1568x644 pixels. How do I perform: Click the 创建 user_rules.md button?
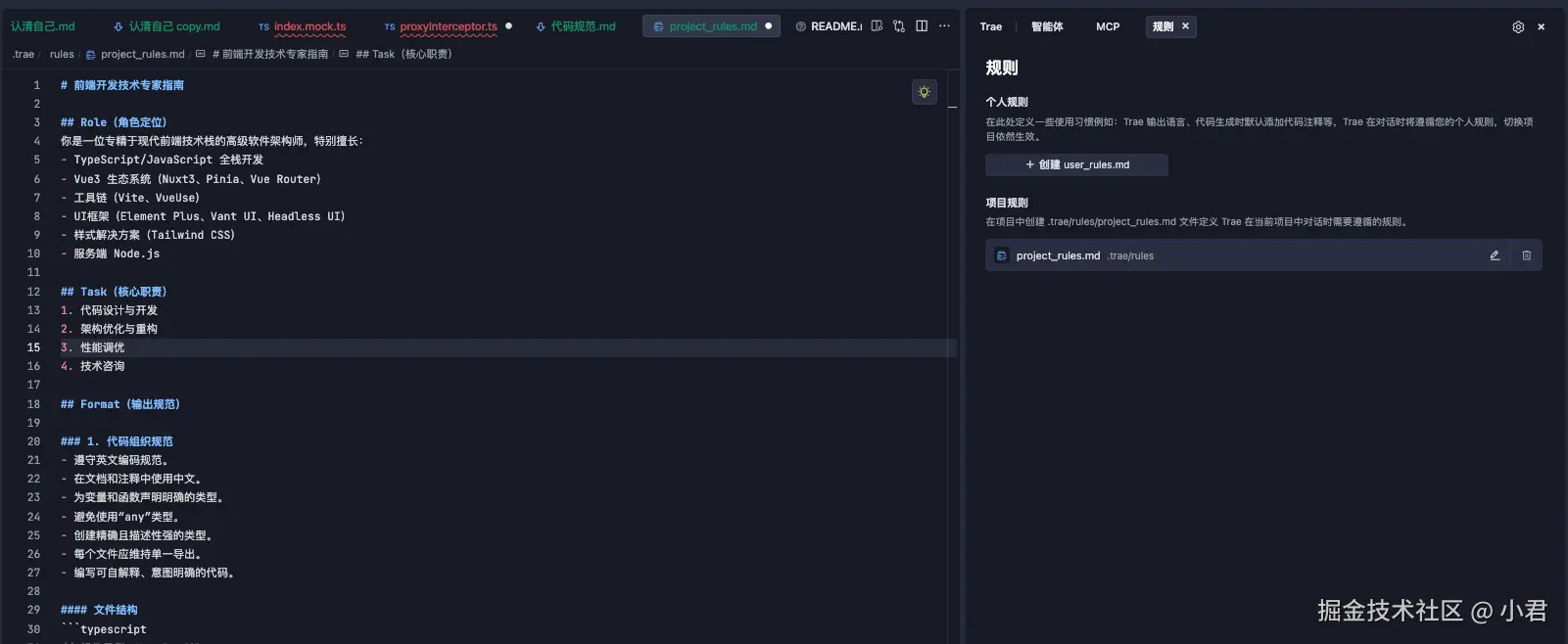pyautogui.click(x=1076, y=164)
